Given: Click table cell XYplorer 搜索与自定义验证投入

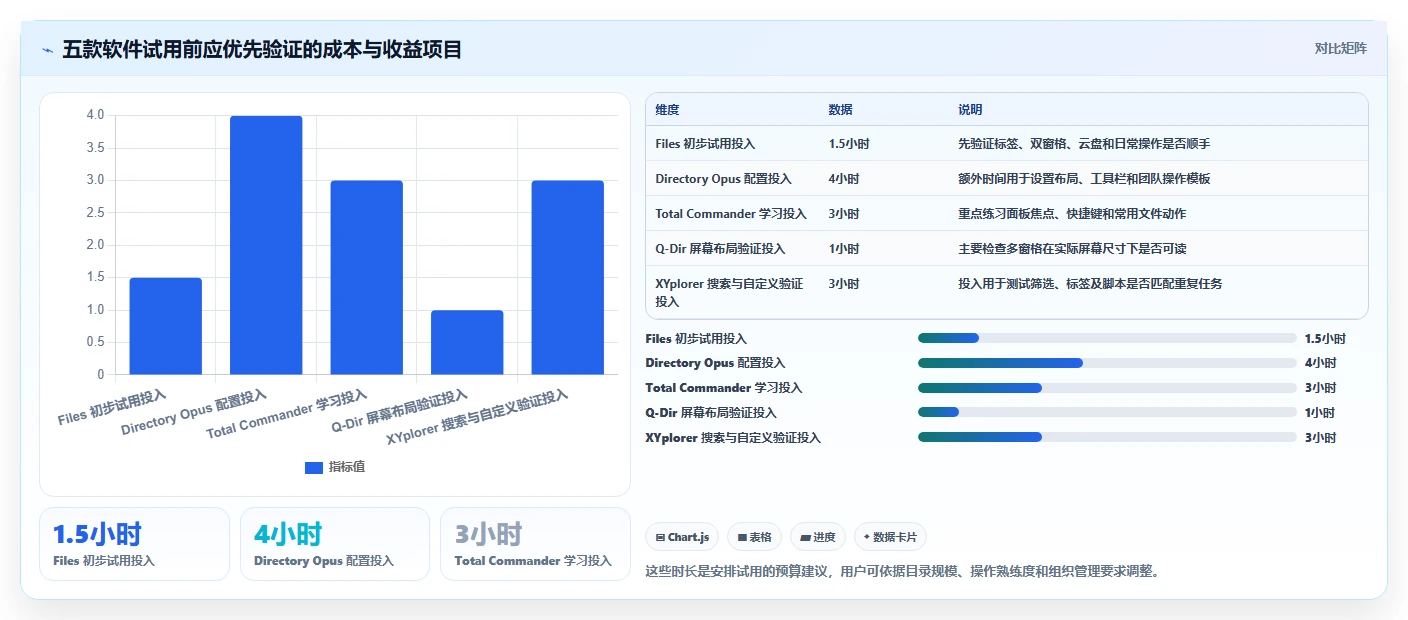Looking at the screenshot, I should (x=729, y=292).
